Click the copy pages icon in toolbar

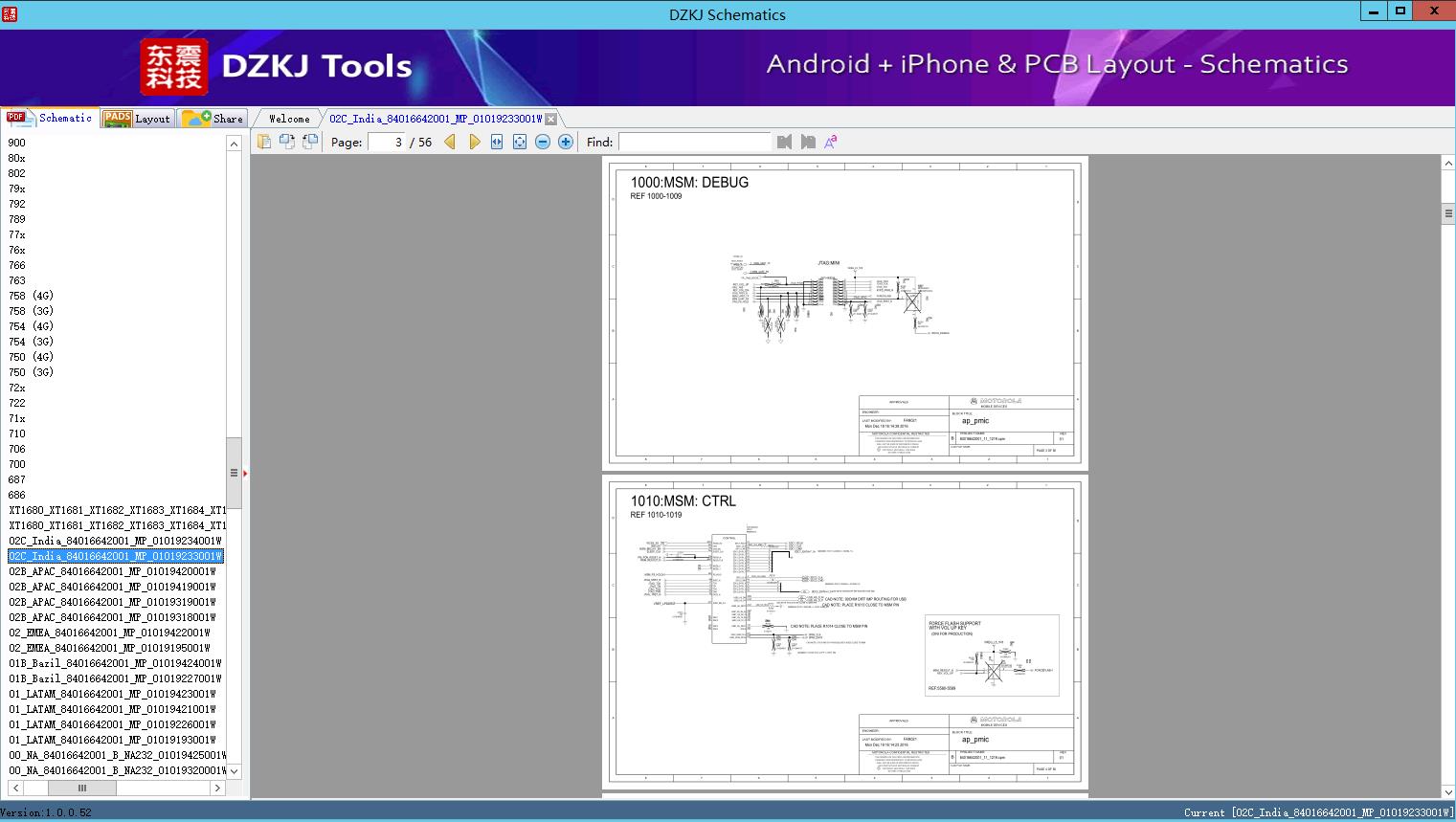tap(264, 142)
